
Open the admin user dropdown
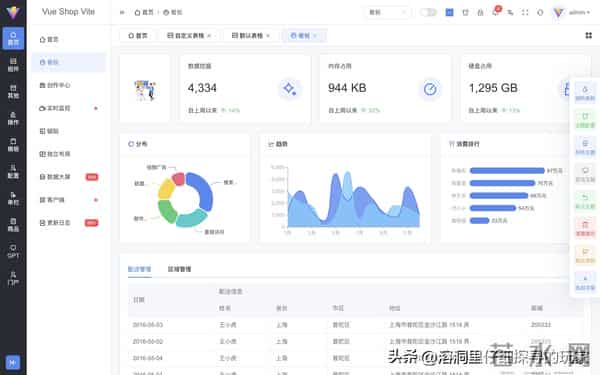[x=579, y=13]
